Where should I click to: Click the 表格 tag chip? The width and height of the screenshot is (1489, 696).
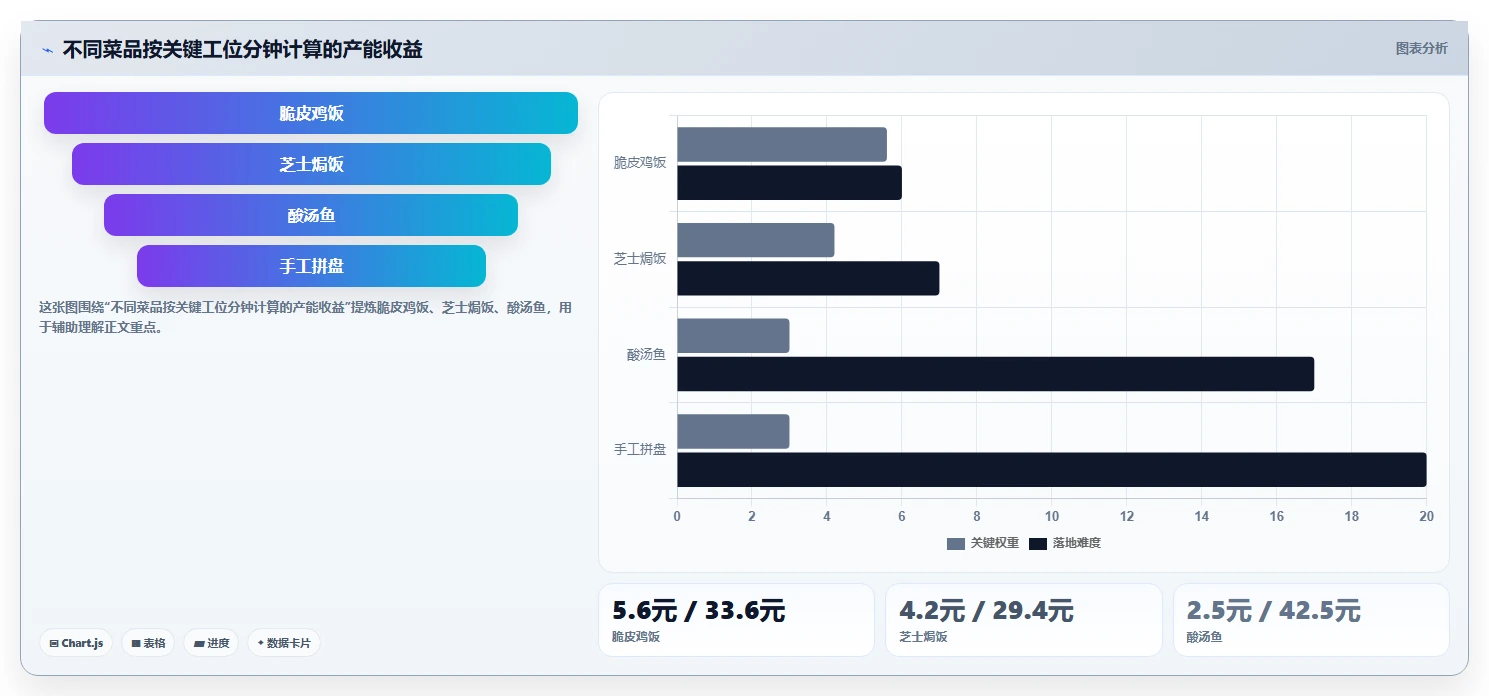click(148, 643)
